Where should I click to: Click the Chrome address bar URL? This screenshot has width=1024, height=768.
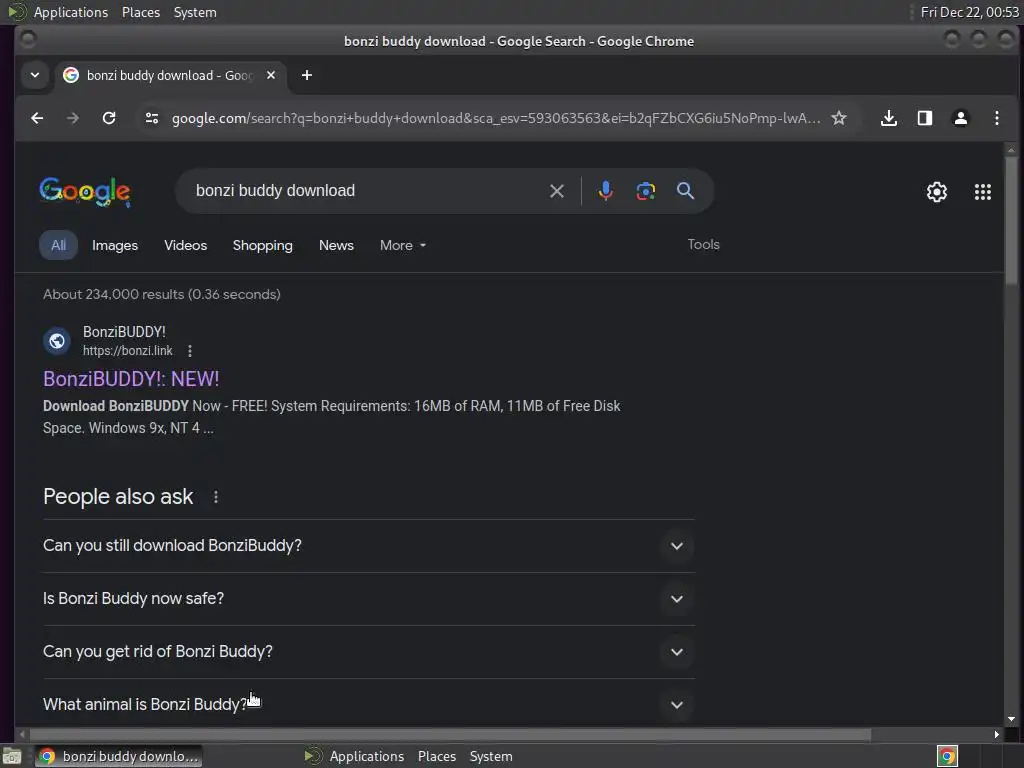click(x=496, y=118)
